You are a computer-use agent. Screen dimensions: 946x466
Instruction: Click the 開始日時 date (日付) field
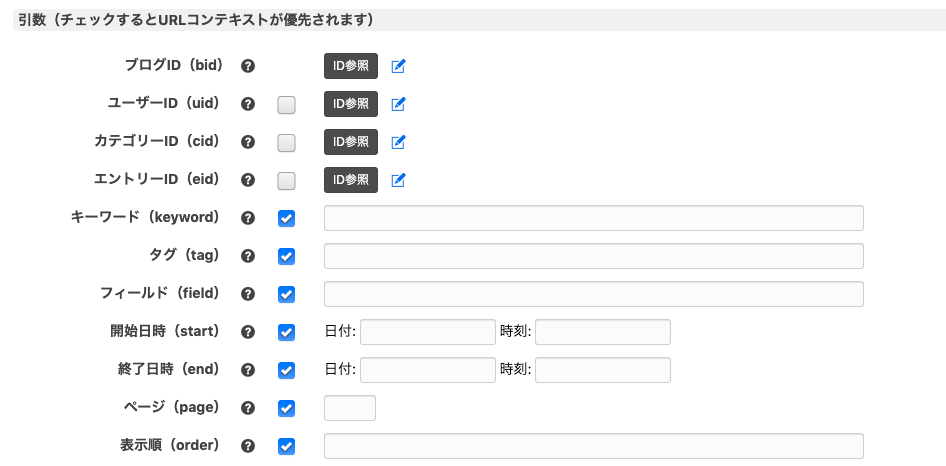(428, 332)
